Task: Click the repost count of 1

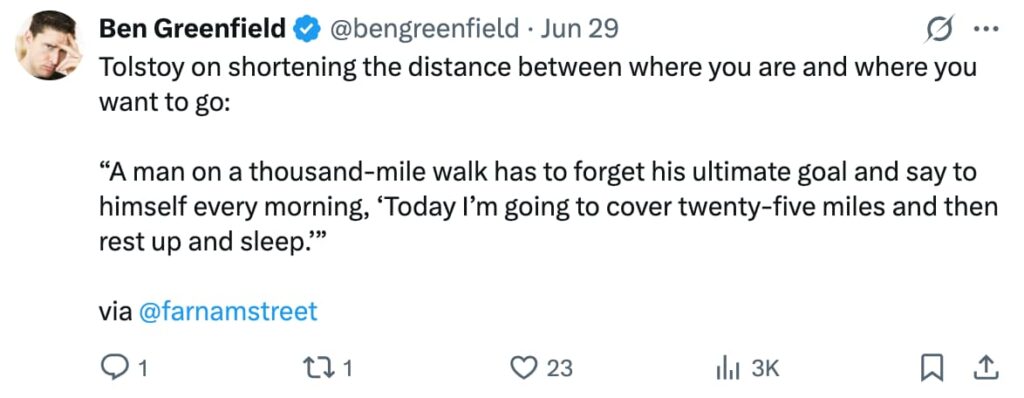Action: (347, 369)
